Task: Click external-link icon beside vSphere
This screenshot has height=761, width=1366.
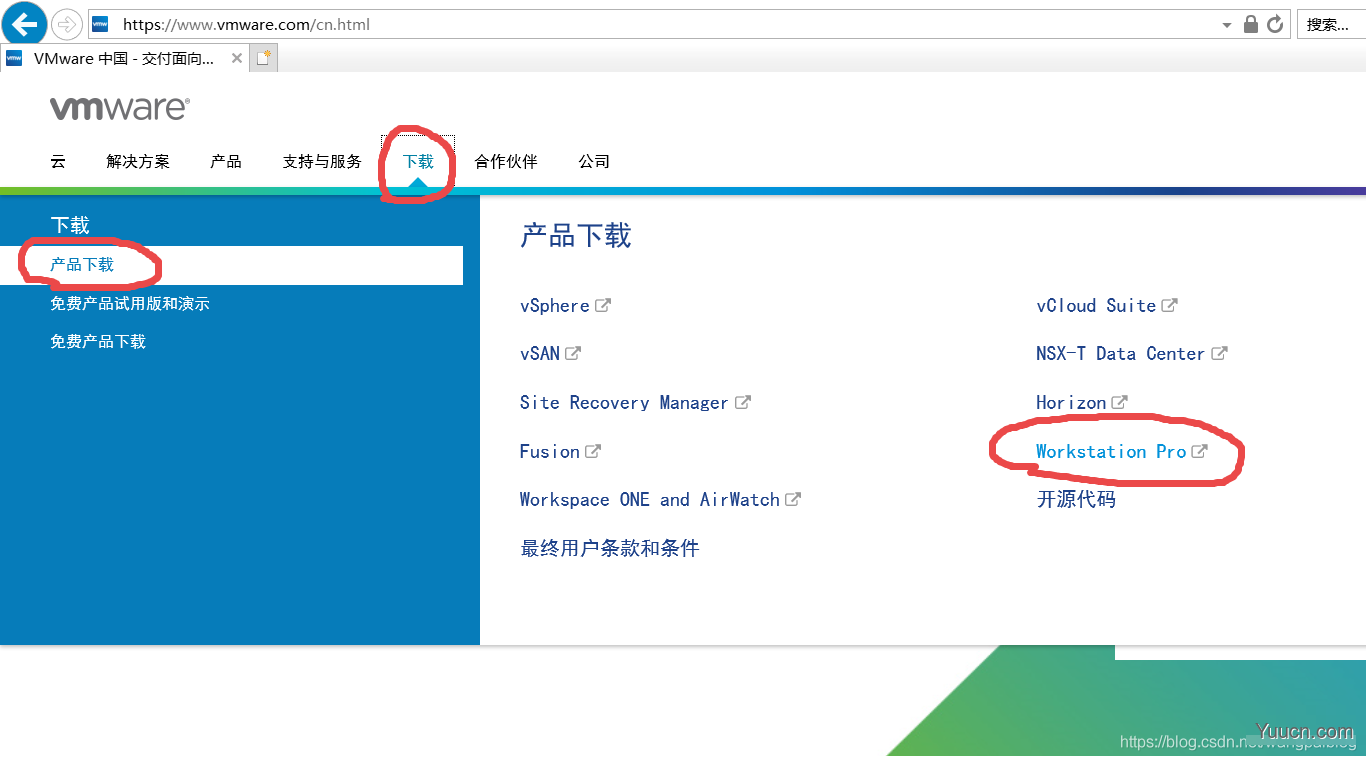Action: 603,305
